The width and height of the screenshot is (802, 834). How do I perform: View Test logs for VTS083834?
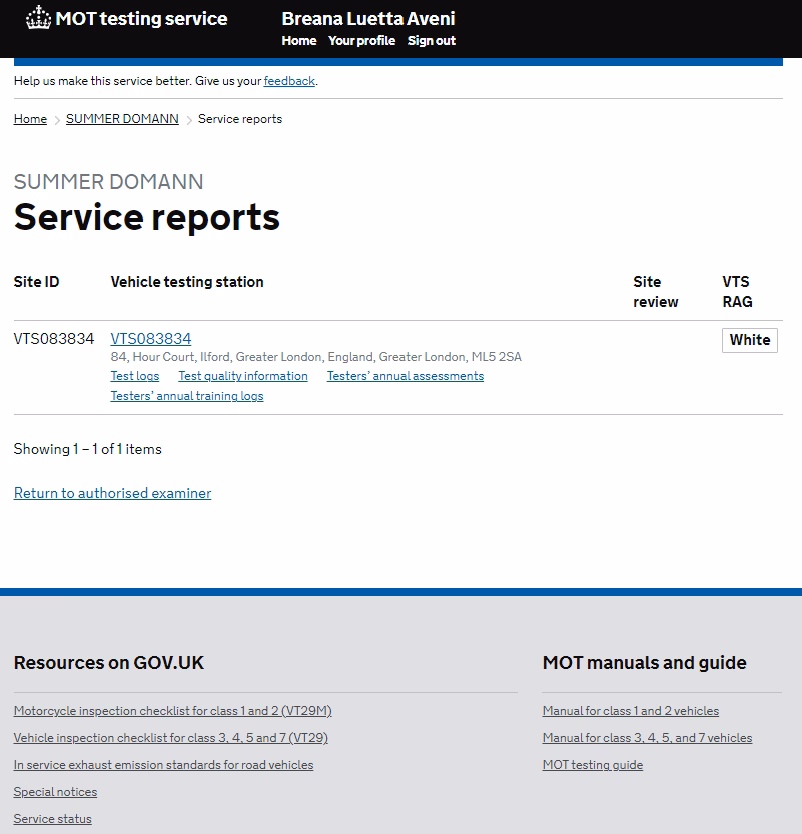tap(134, 375)
